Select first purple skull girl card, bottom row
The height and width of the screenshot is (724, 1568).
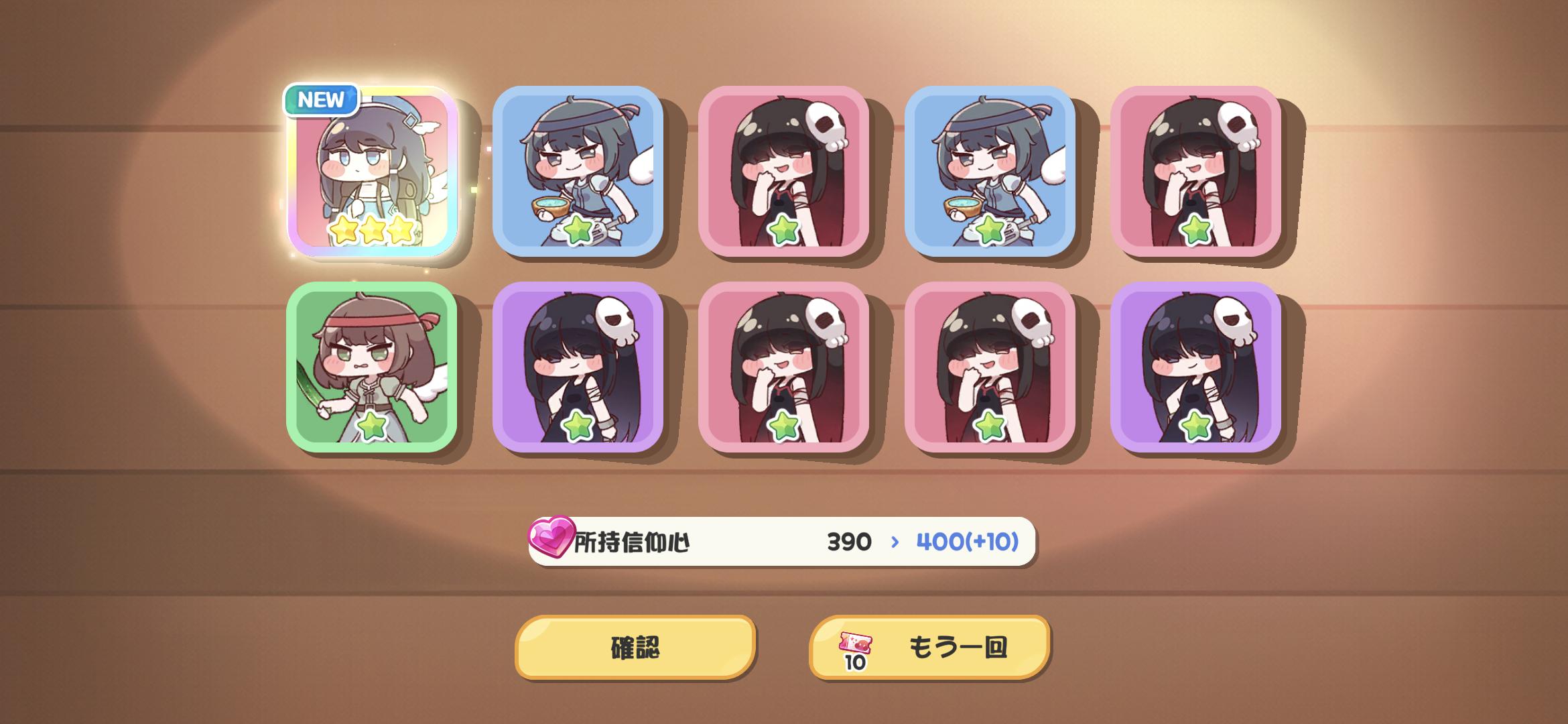[578, 367]
